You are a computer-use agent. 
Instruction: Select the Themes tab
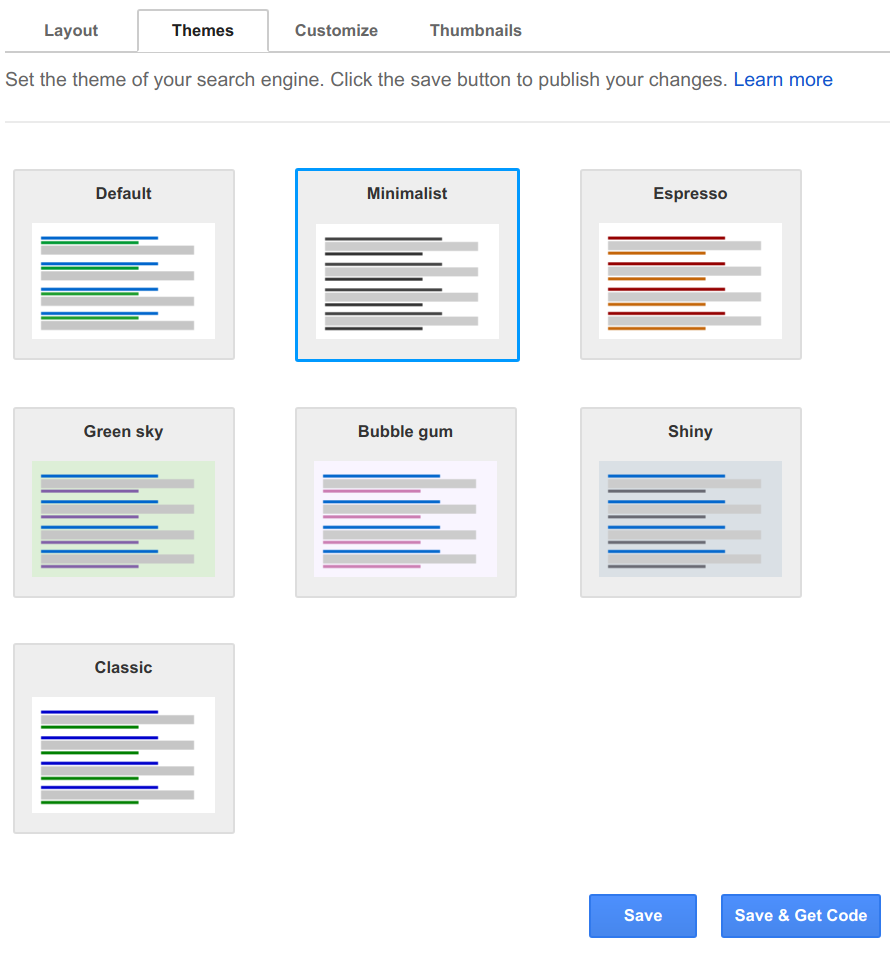pyautogui.click(x=203, y=30)
